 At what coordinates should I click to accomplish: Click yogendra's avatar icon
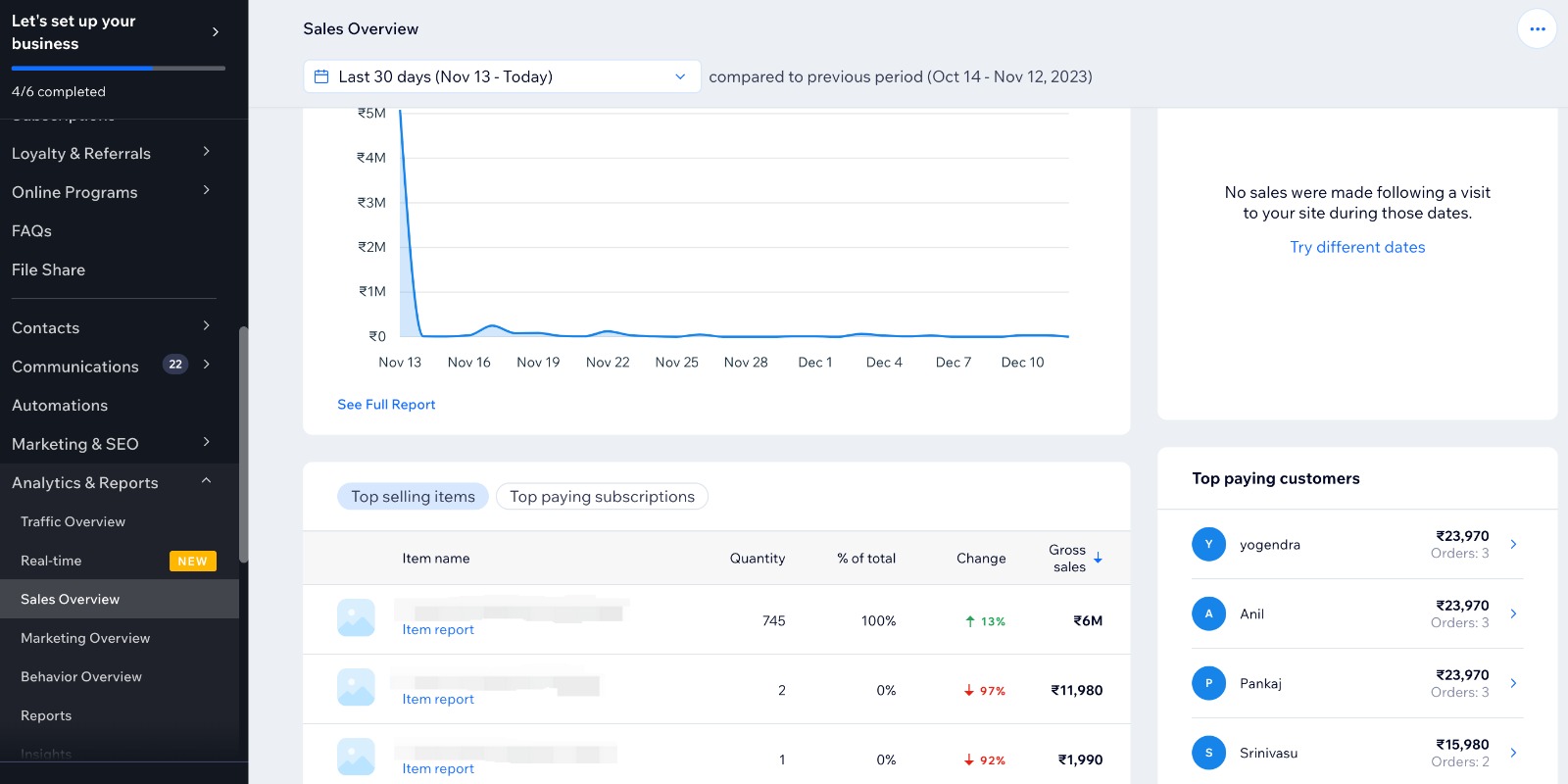click(x=1208, y=544)
